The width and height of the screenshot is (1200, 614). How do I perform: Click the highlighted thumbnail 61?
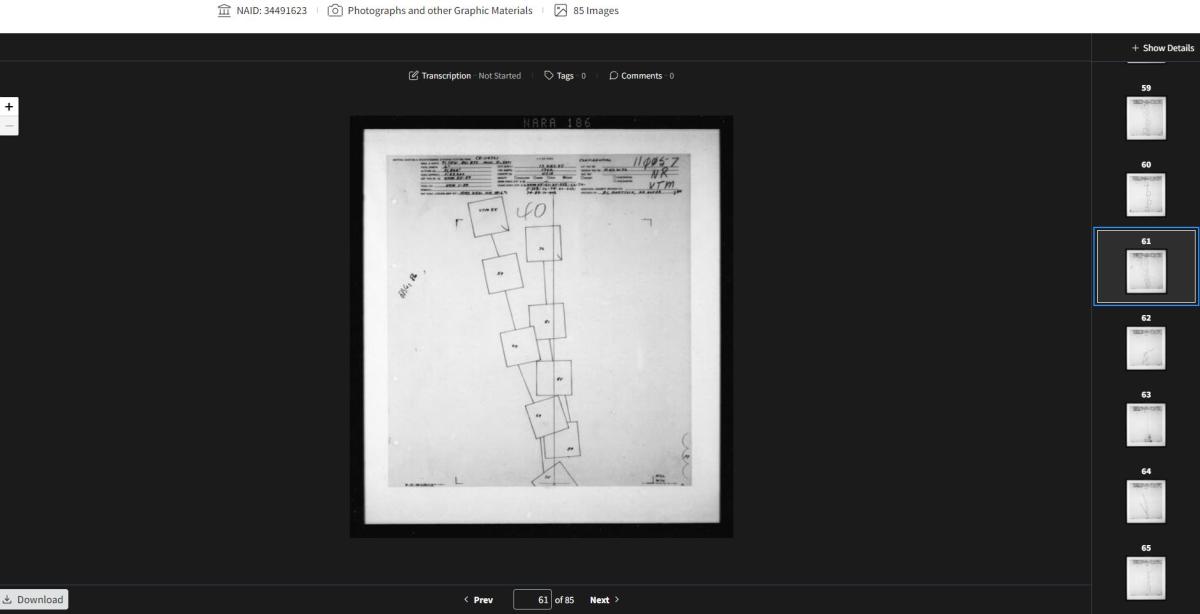coord(1146,271)
